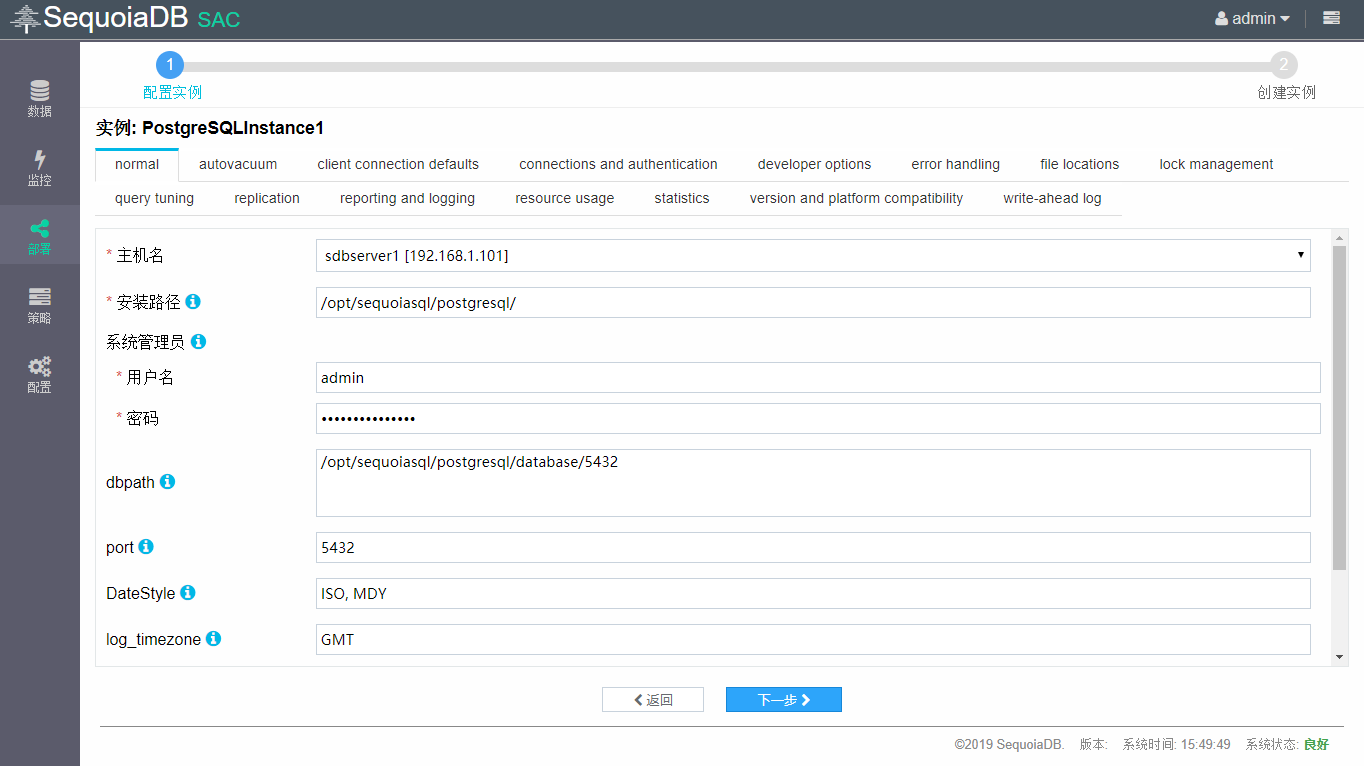
Task: Click the info icon next to log_timezone
Action: [213, 639]
